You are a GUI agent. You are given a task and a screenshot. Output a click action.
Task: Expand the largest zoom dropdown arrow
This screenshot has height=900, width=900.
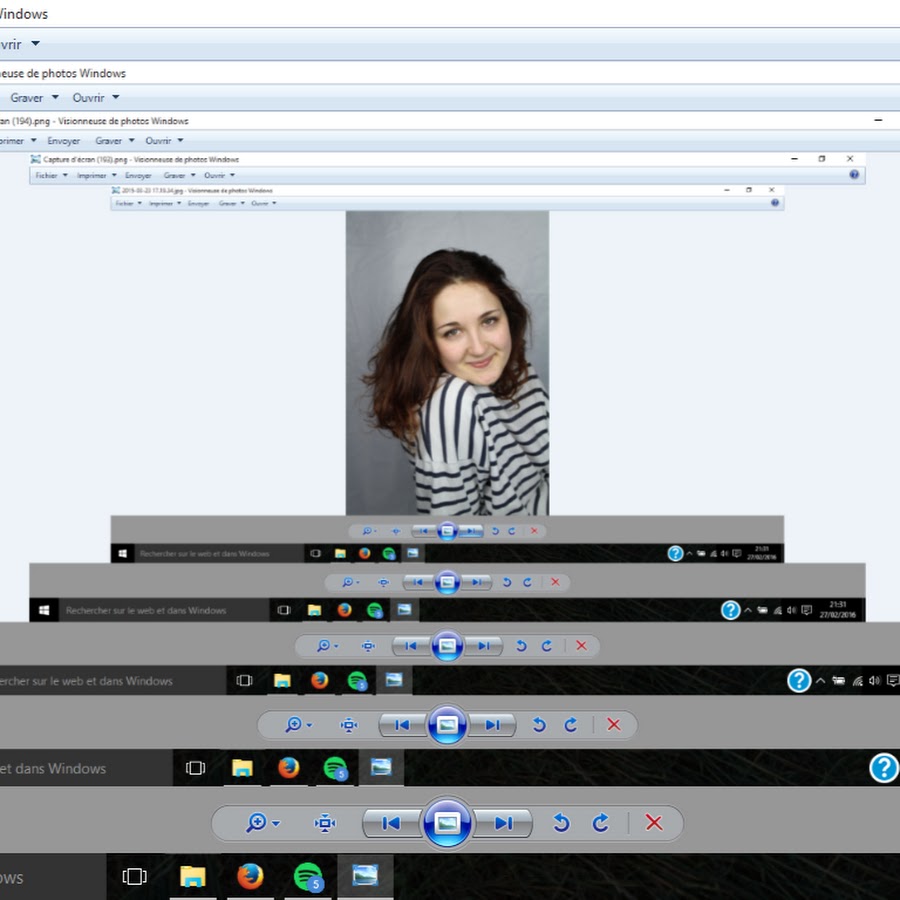click(x=276, y=823)
